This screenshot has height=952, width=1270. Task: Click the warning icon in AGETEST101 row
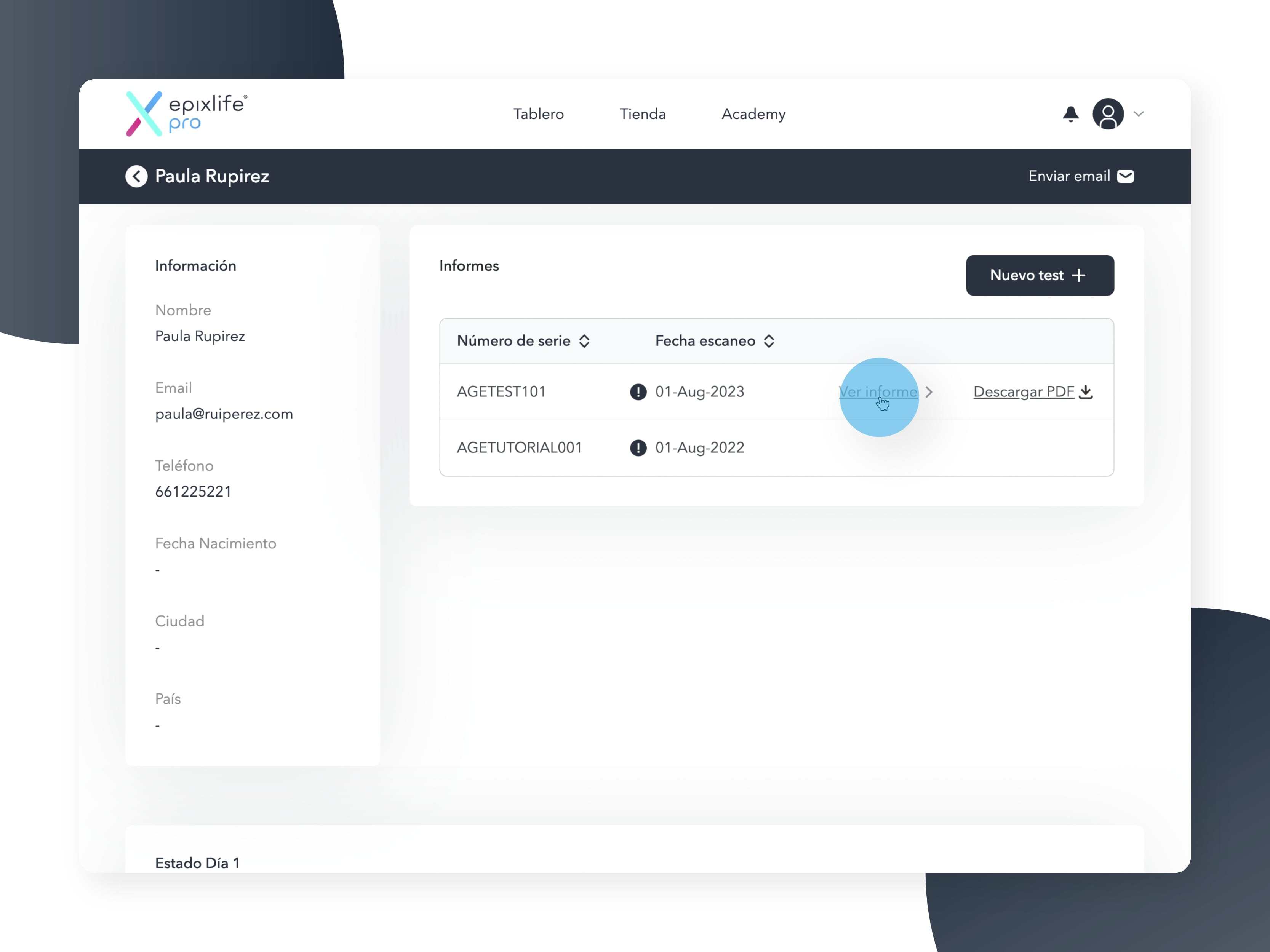[x=638, y=392]
